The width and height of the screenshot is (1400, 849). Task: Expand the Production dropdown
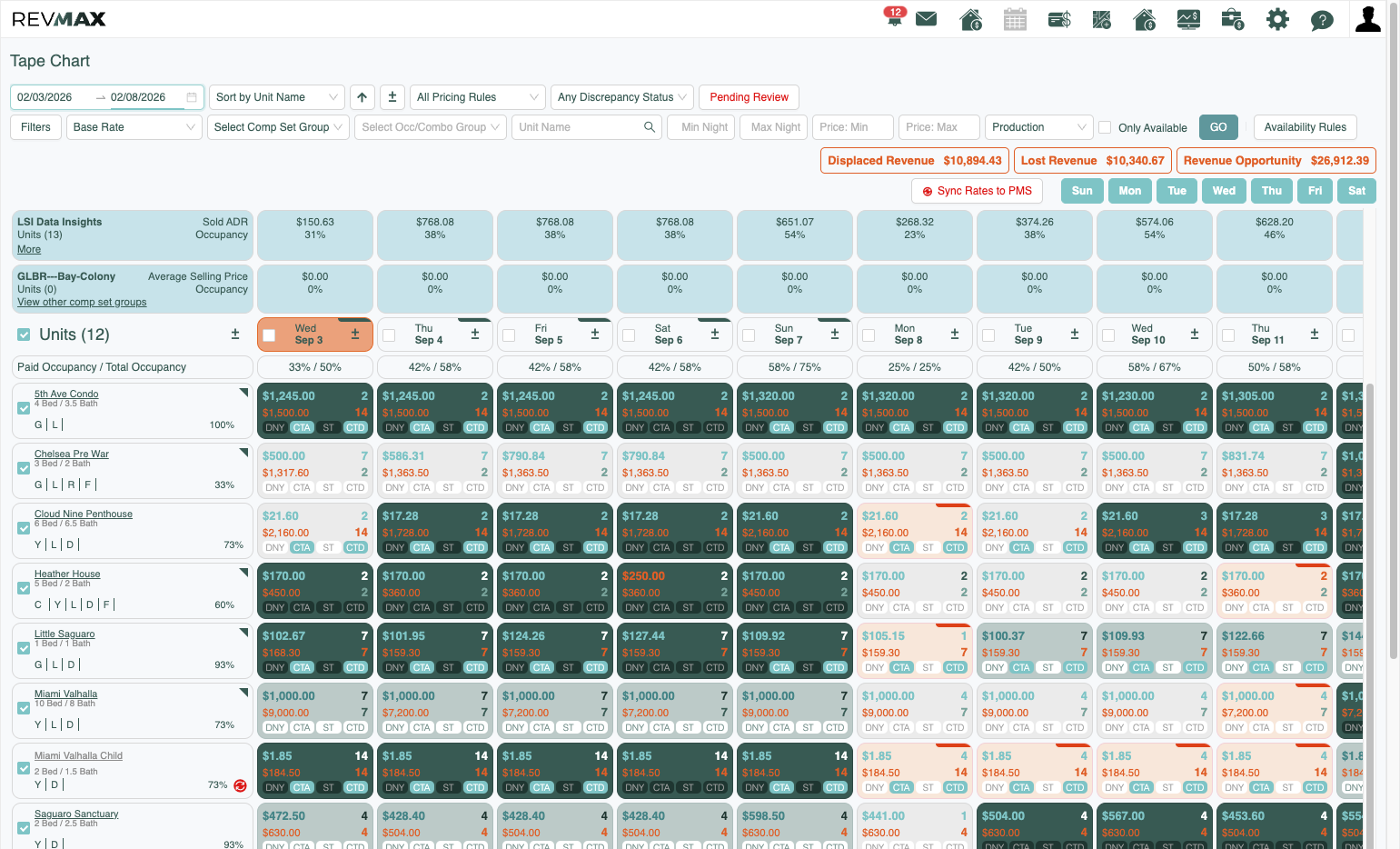click(1038, 127)
